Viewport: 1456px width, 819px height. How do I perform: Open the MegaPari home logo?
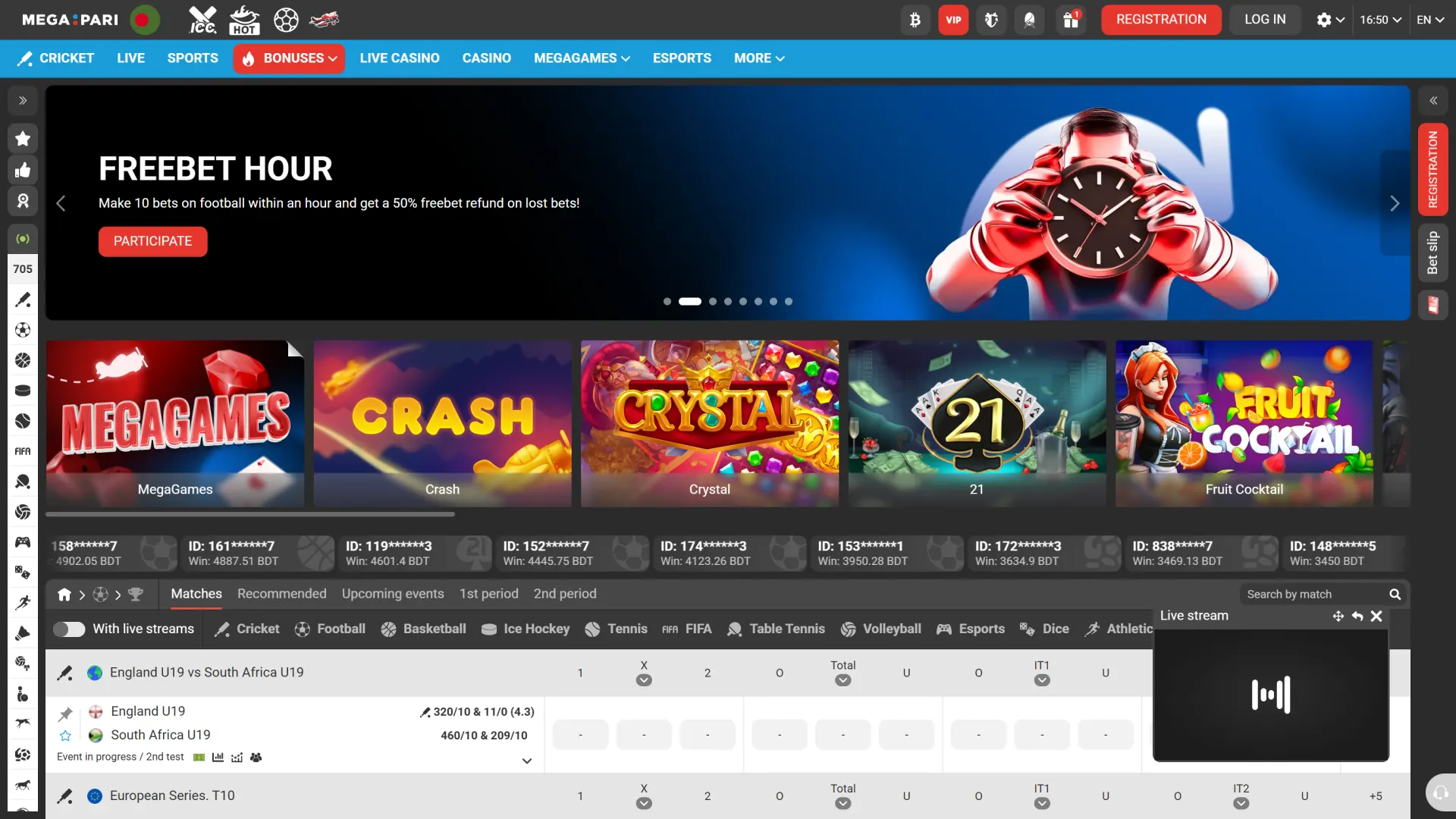[x=70, y=20]
